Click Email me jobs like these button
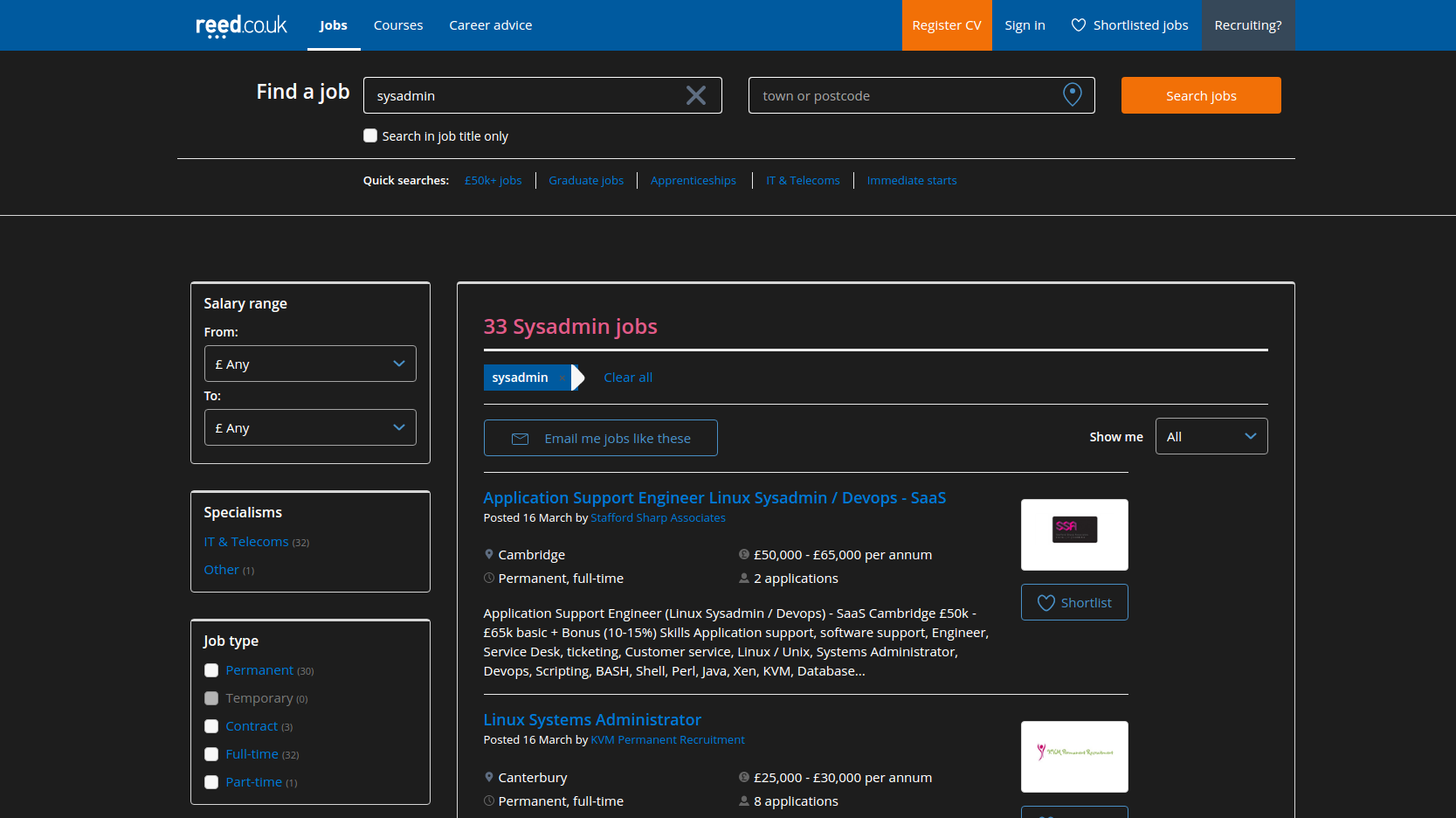Viewport: 1456px width, 818px height. tap(601, 438)
